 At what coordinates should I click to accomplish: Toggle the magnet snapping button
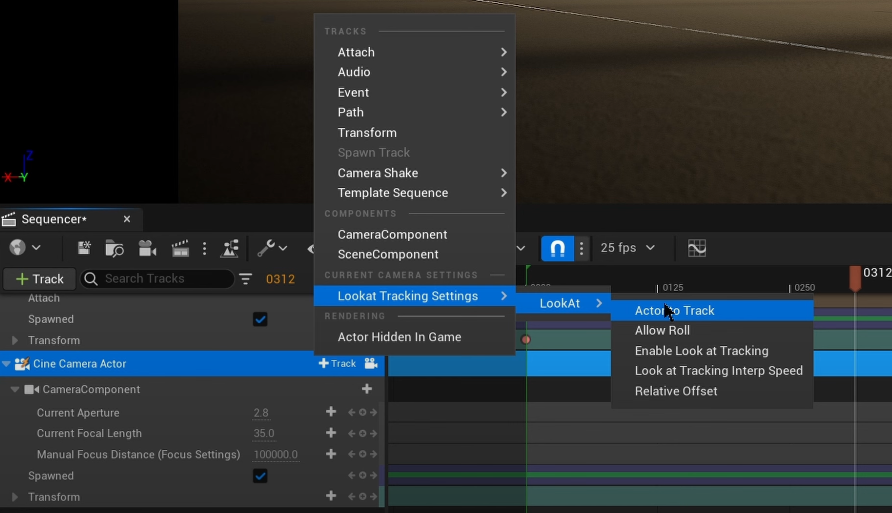(558, 248)
